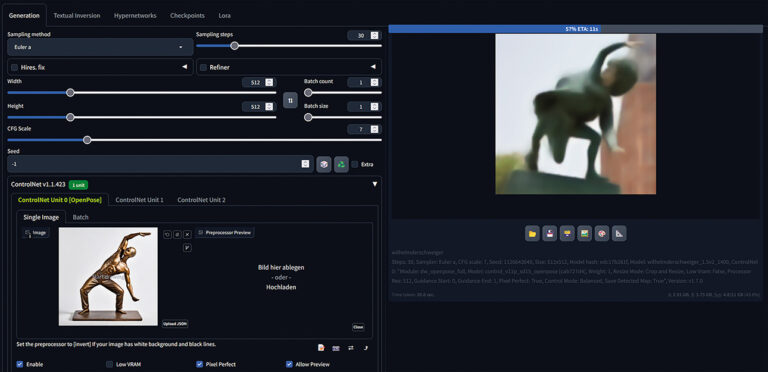Select ControlNet Unit 1 tab
This screenshot has height=372, width=768.
pyautogui.click(x=140, y=200)
